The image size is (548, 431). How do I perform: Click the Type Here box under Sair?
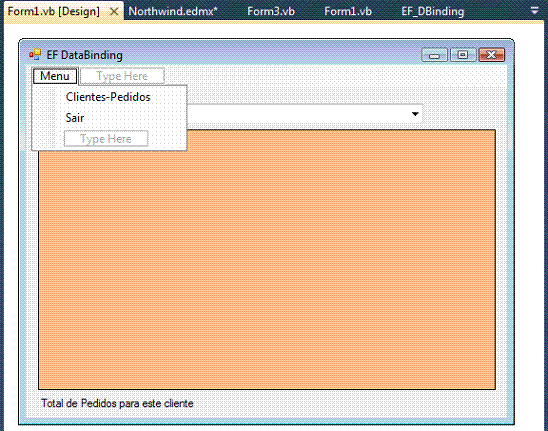(106, 139)
